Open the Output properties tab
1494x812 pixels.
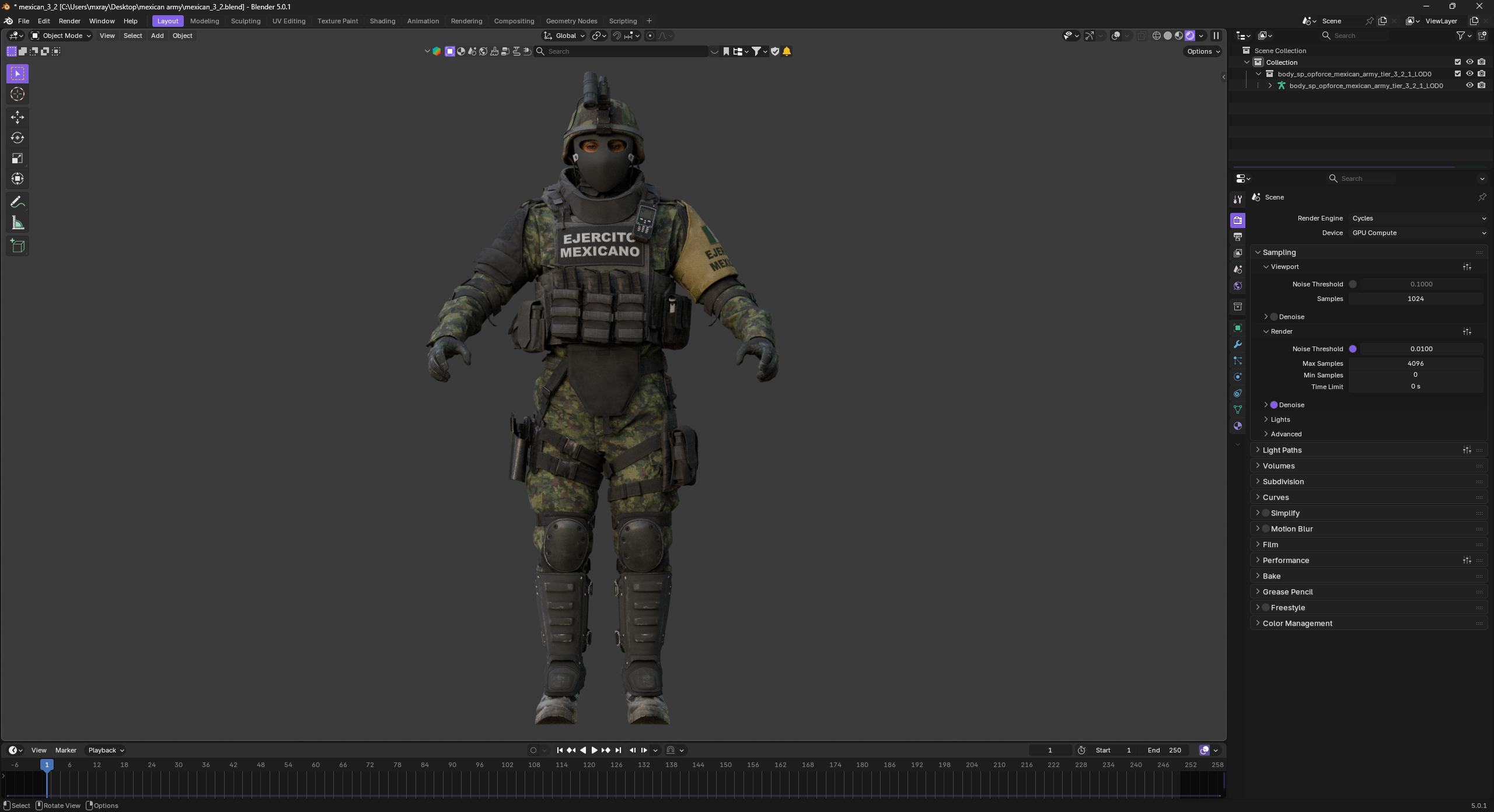pos(1238,237)
